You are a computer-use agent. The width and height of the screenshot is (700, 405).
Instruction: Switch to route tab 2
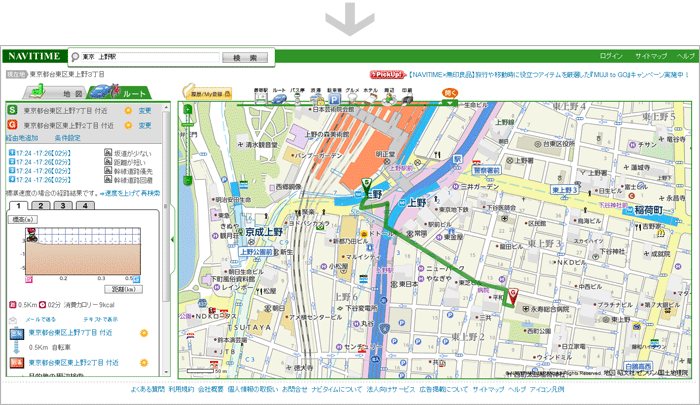pos(41,205)
